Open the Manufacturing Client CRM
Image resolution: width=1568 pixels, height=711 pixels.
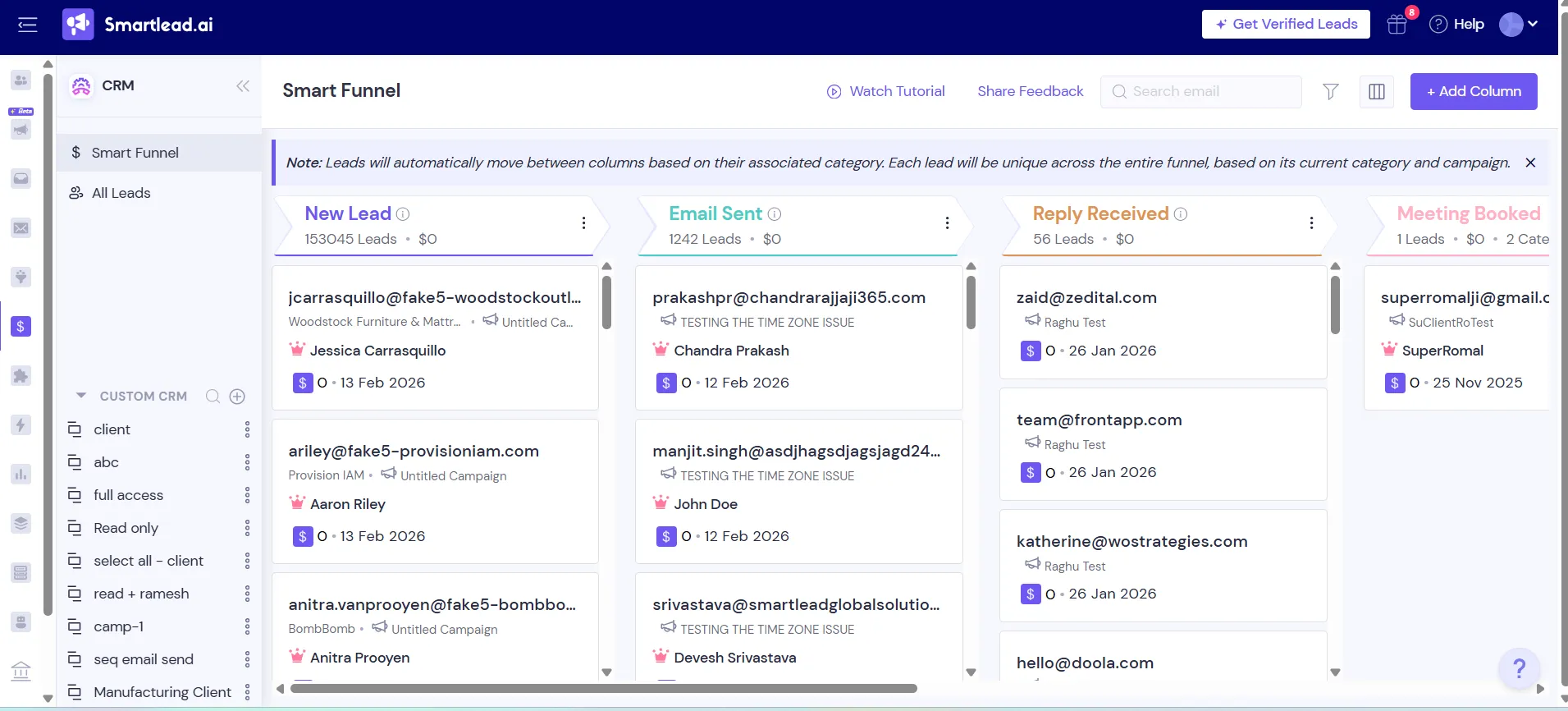(x=162, y=692)
